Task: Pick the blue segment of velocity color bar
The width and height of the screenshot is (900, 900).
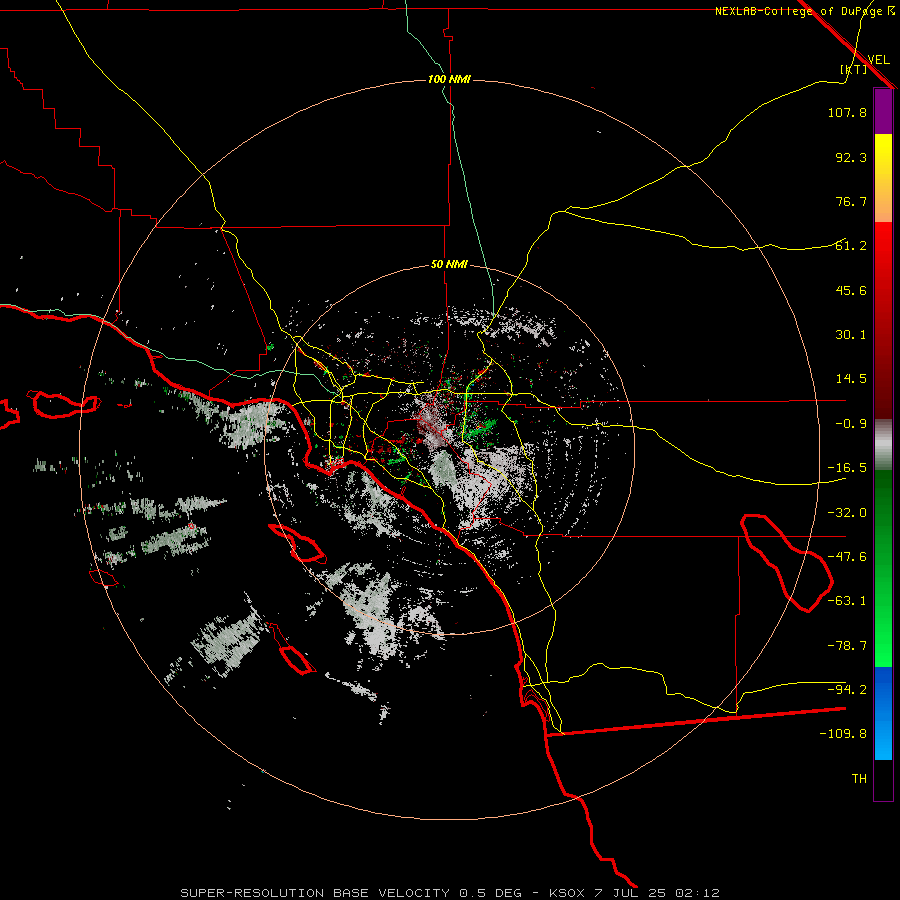Action: pos(883,713)
